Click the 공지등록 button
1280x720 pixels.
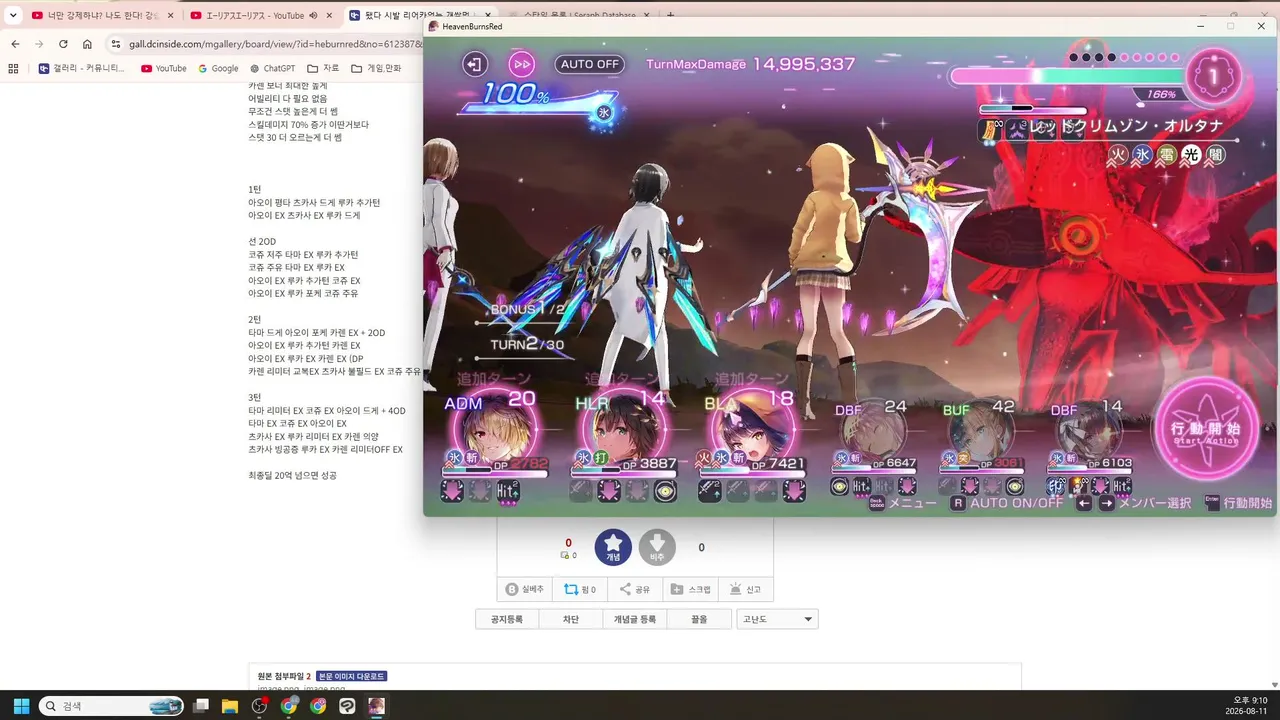507,619
